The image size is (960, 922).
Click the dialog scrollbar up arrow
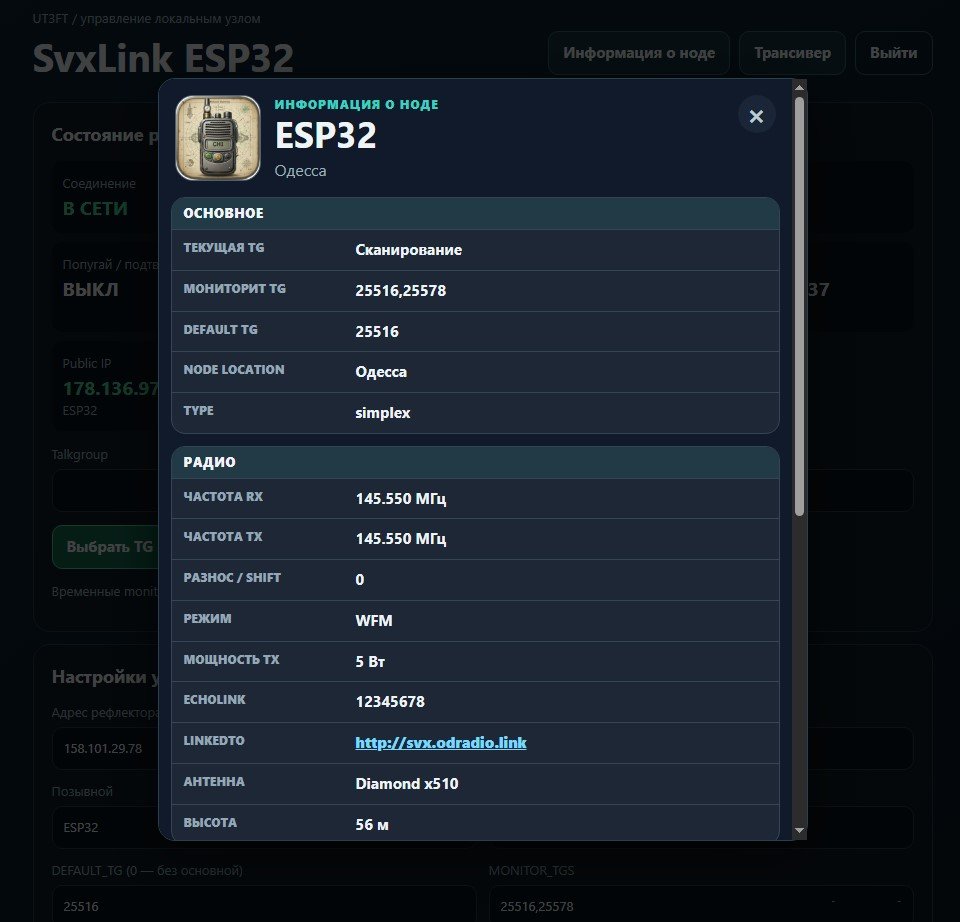[x=799, y=88]
